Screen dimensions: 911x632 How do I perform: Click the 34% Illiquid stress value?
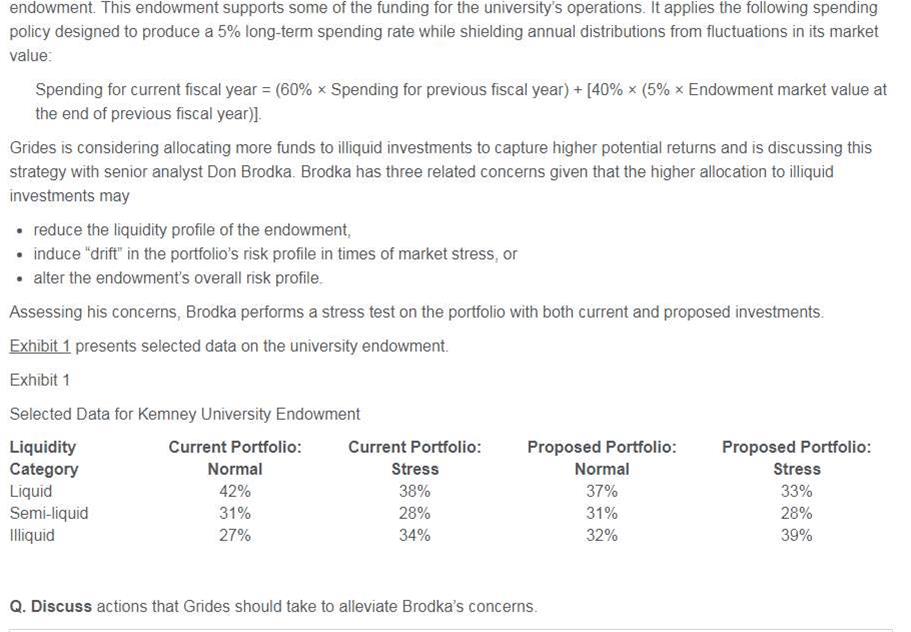pyautogui.click(x=414, y=535)
